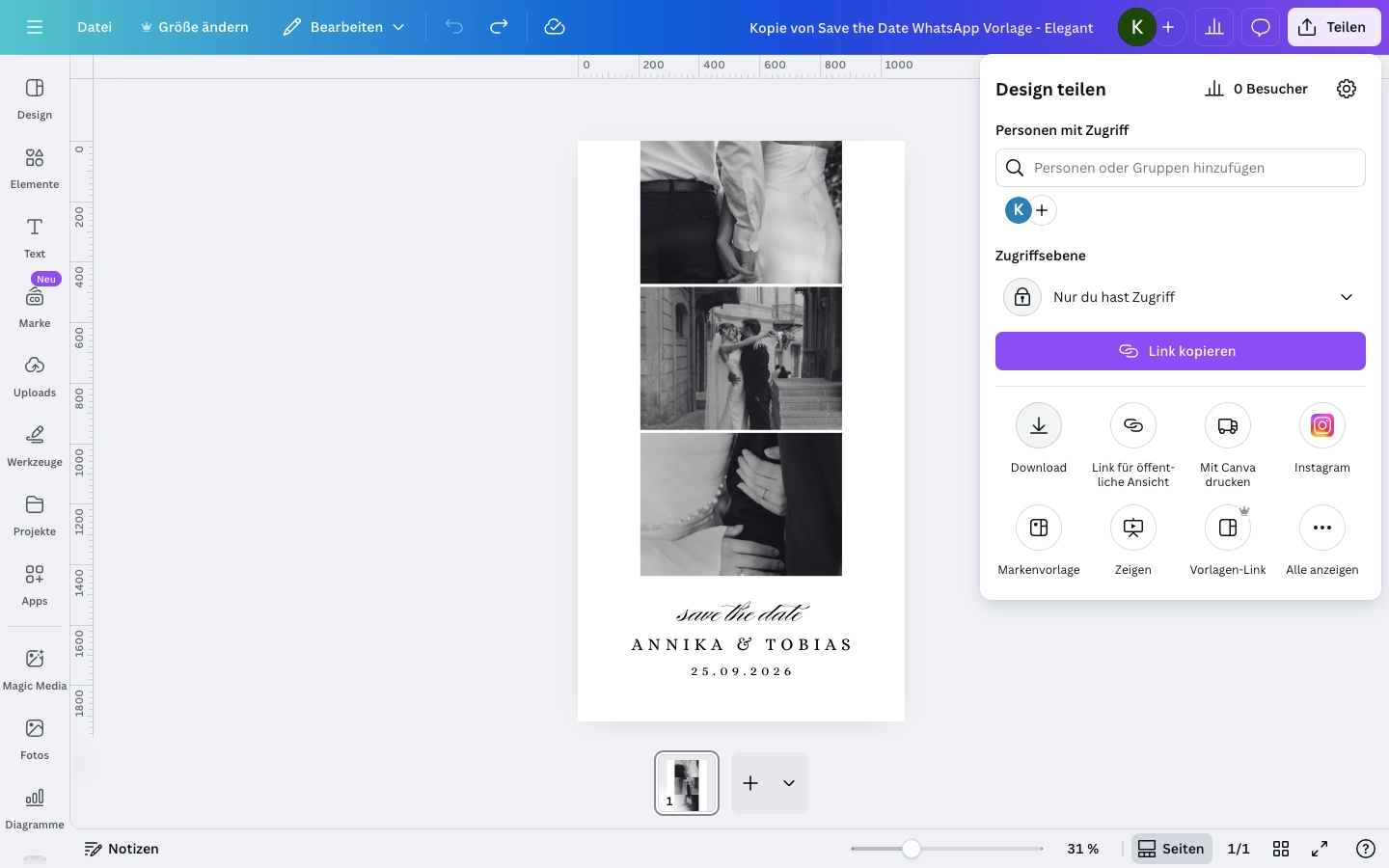The height and width of the screenshot is (868, 1389).
Task: Open the Größe ändern menu
Action: pos(195,27)
